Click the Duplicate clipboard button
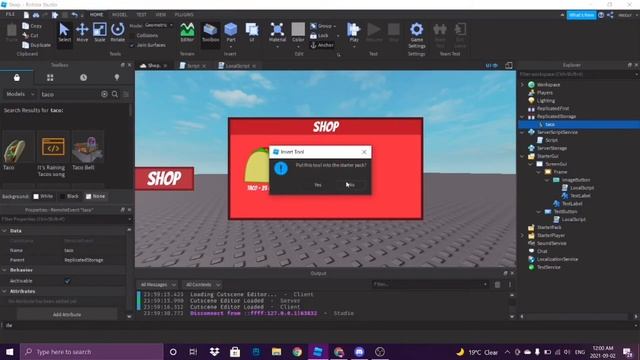Viewport: 640px width, 360px height. click(37, 45)
